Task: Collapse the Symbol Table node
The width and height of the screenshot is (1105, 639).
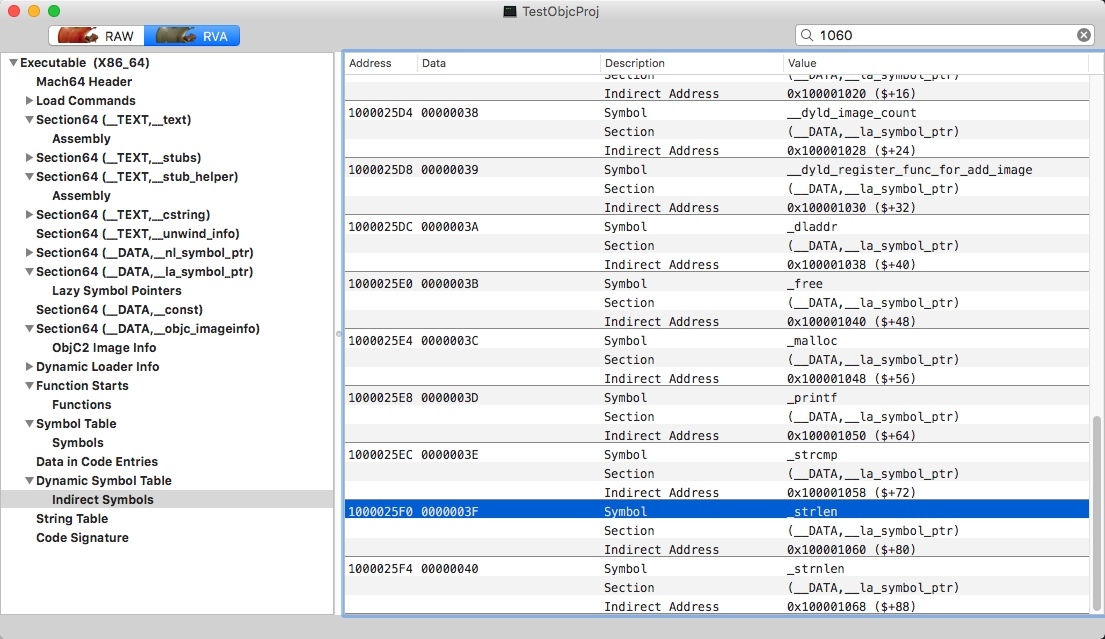Action: (29, 424)
